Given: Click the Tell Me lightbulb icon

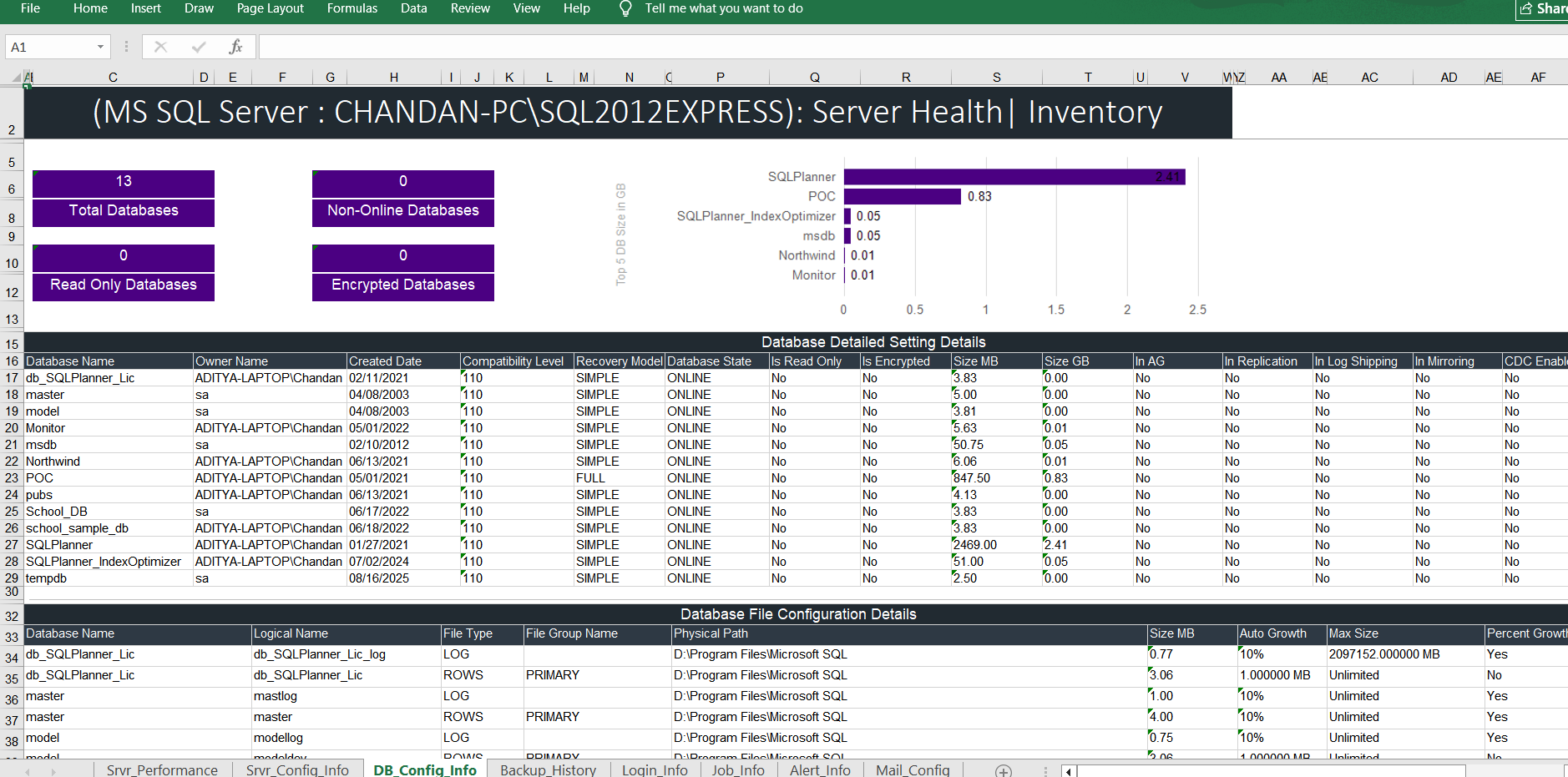Looking at the screenshot, I should [625, 9].
